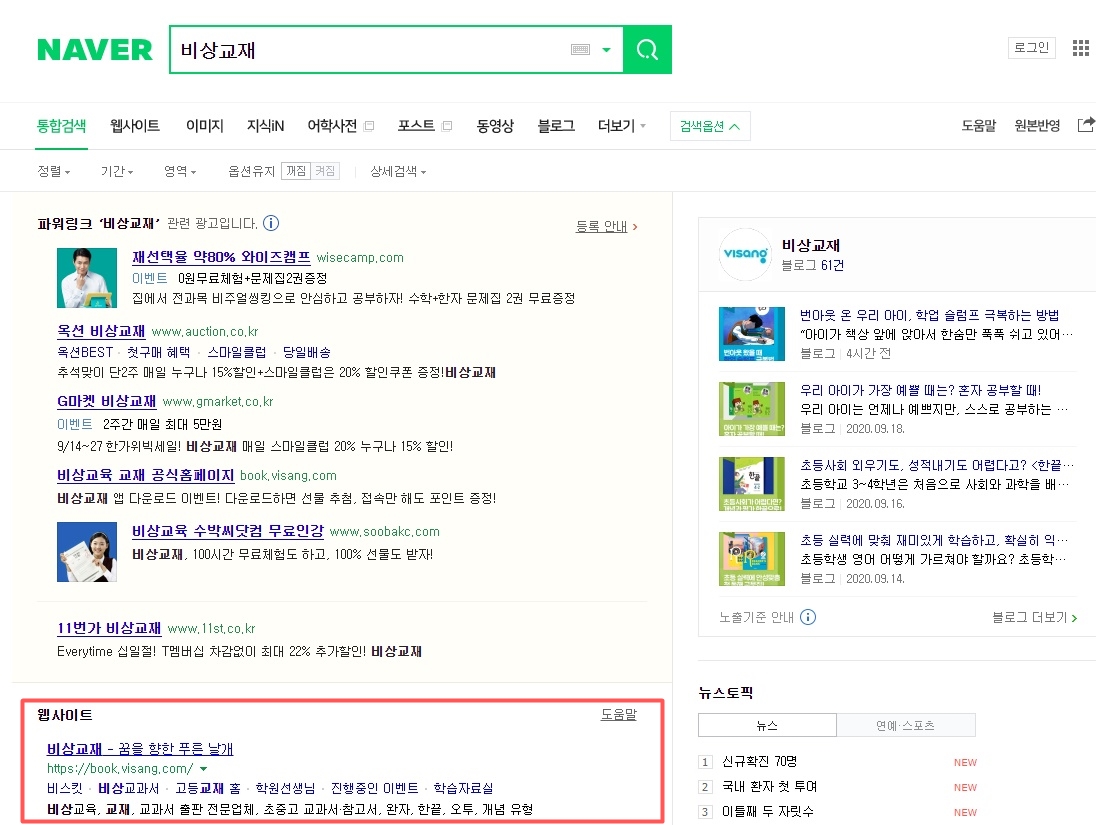Open news topic 국내 환자 첫 투여

point(770,787)
